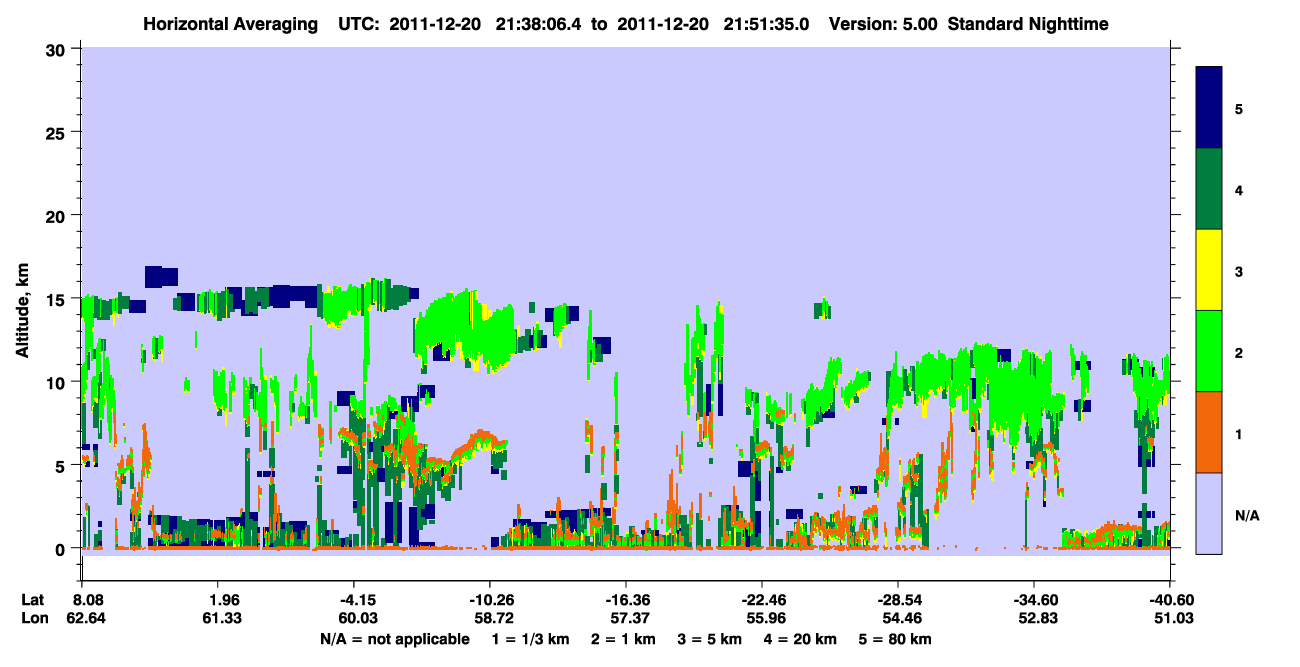Click the bright green level 2 legend swatch
The image size is (1300, 667).
[x=1209, y=351]
